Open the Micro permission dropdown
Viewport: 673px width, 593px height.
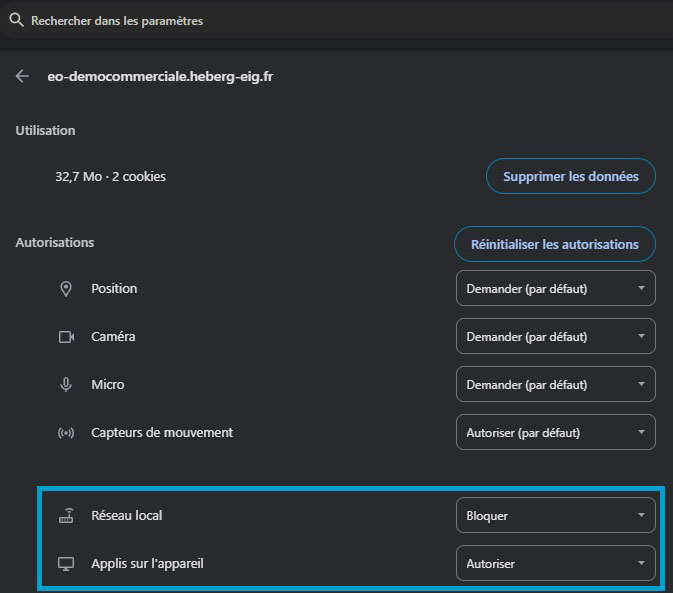point(555,385)
